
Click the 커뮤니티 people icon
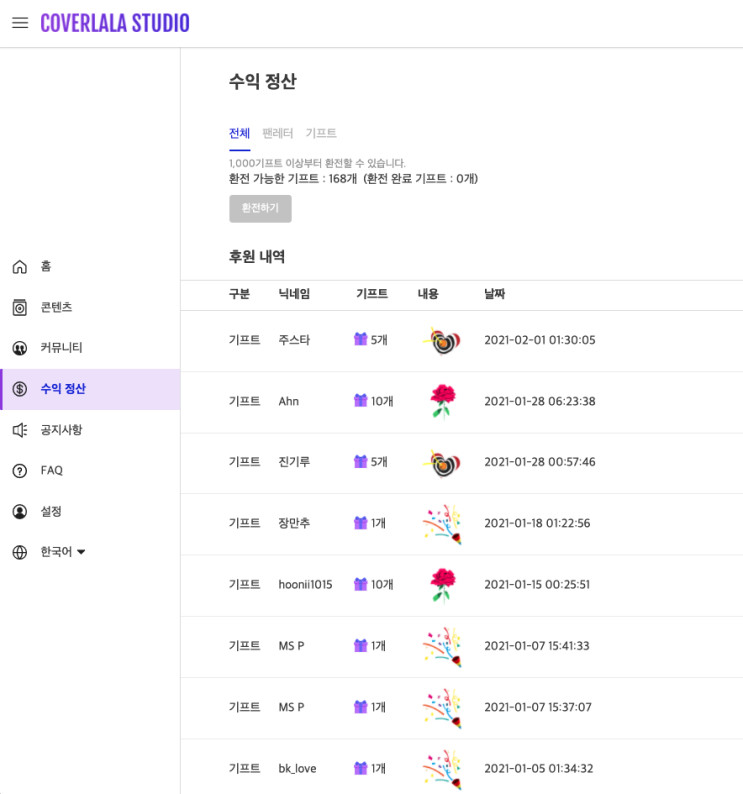pos(20,348)
